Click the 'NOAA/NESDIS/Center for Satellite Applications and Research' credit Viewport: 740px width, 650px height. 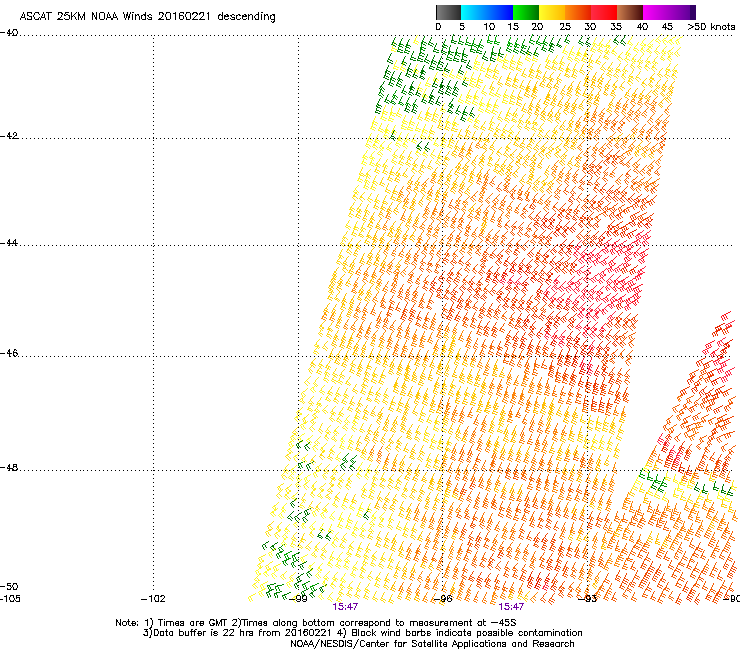tap(432, 644)
